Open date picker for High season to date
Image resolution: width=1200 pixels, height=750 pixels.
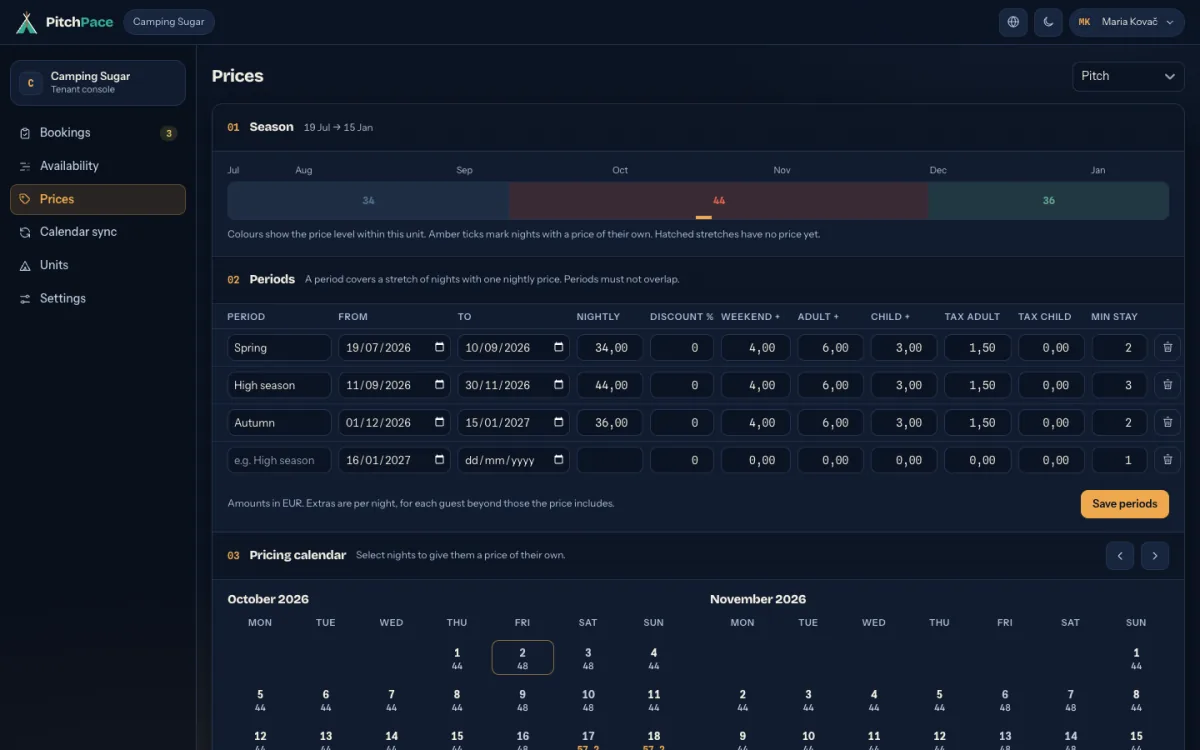(559, 385)
